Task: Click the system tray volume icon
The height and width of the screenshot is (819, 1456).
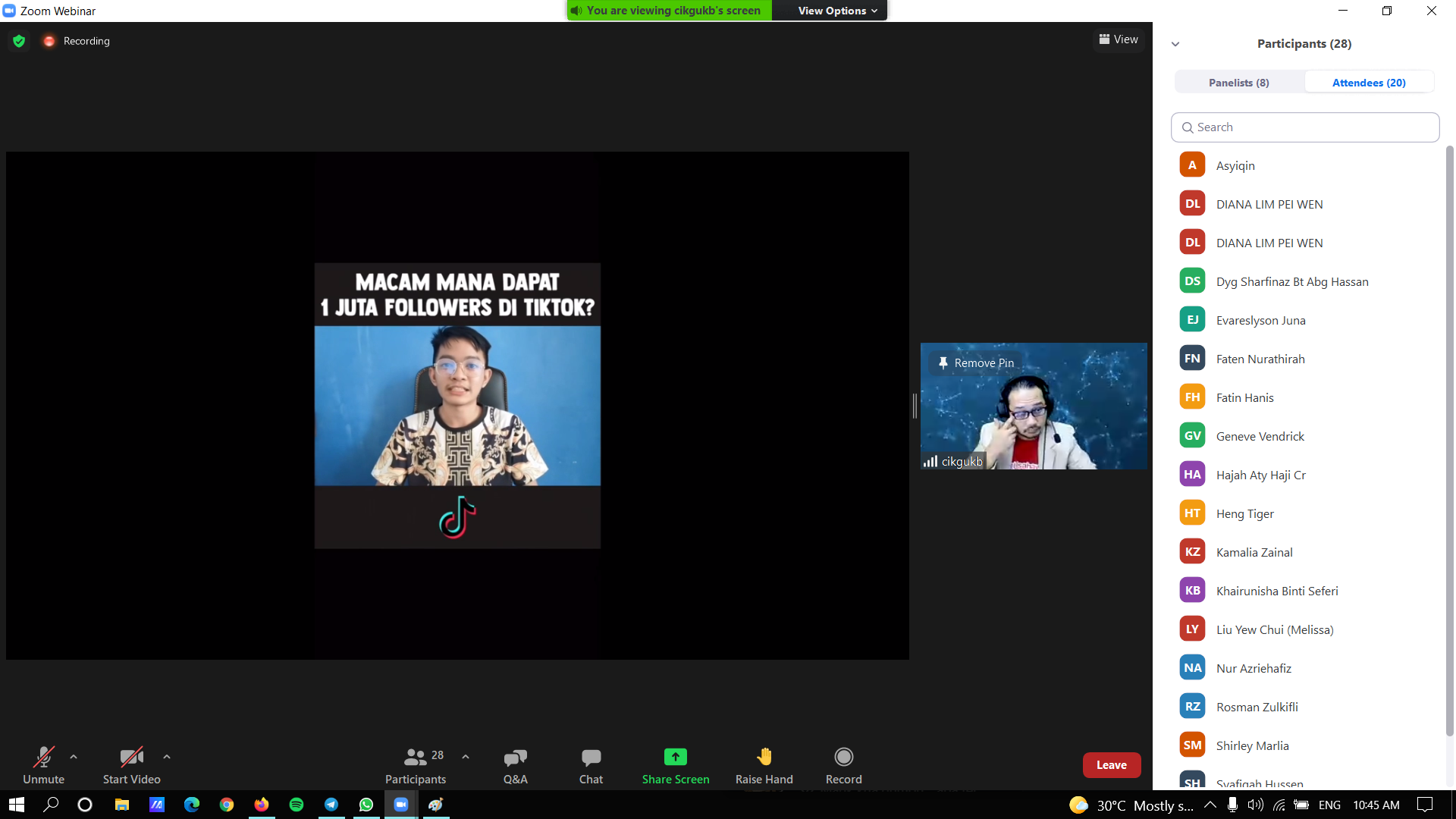Action: point(1256,805)
